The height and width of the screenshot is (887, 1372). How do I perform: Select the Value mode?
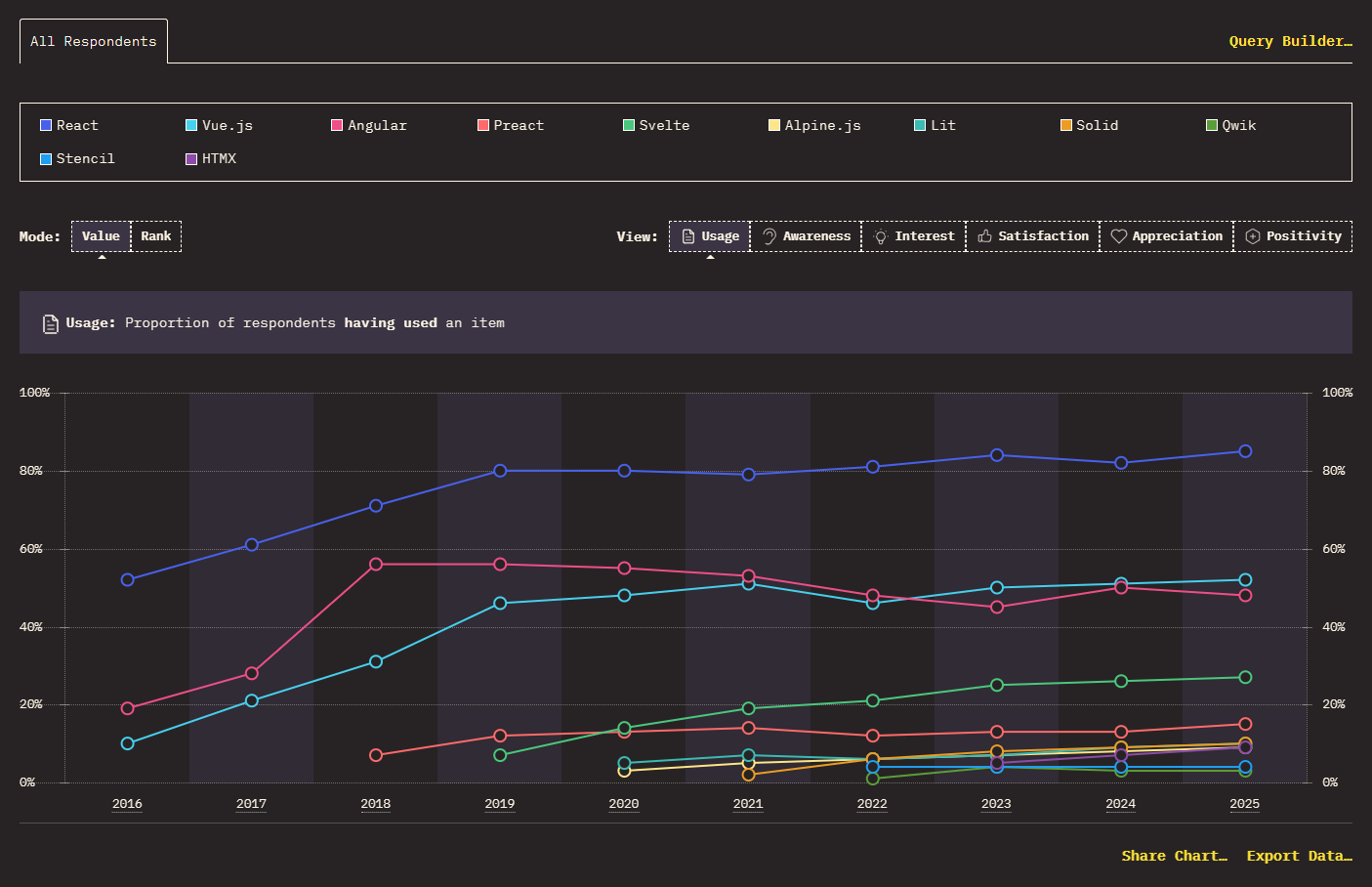101,236
